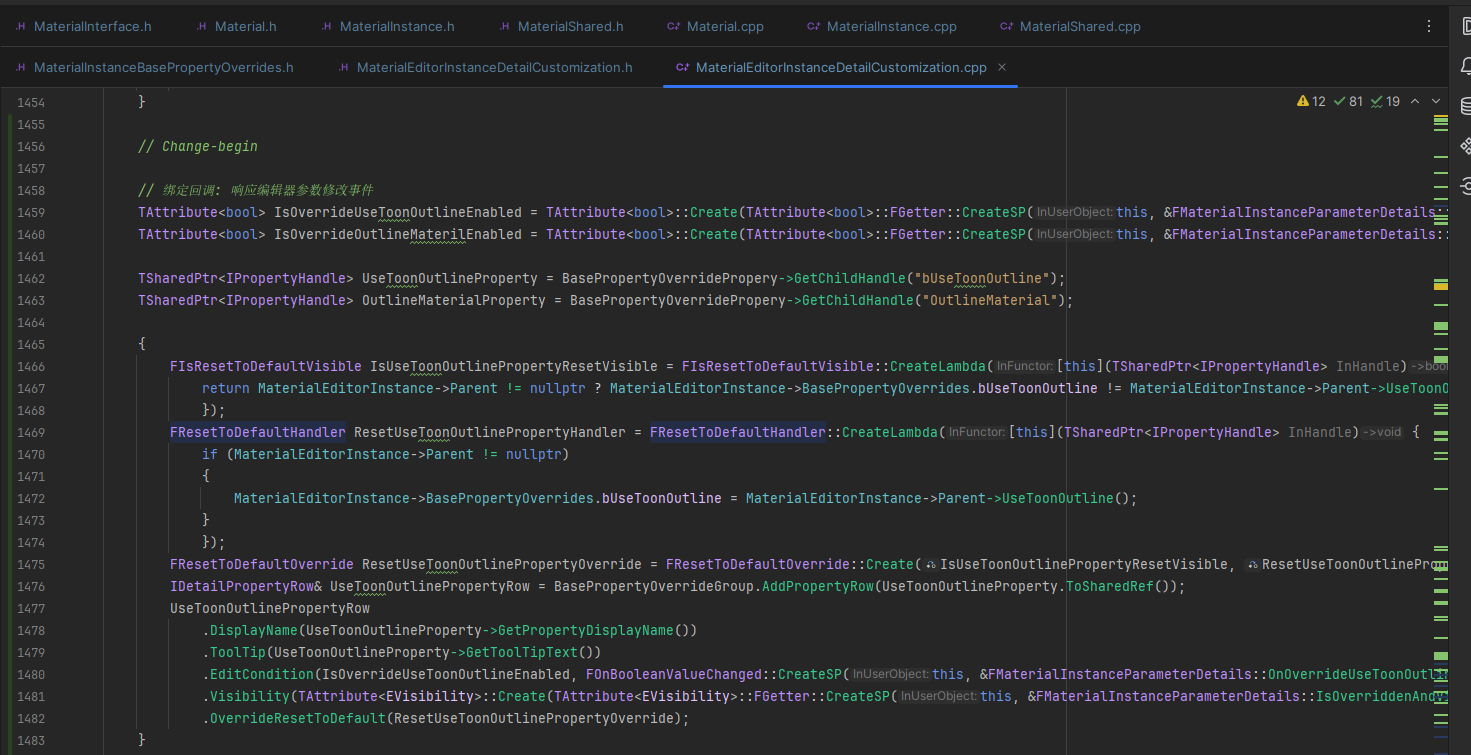Click the warnings count 12 to open Problems

pyautogui.click(x=1317, y=100)
